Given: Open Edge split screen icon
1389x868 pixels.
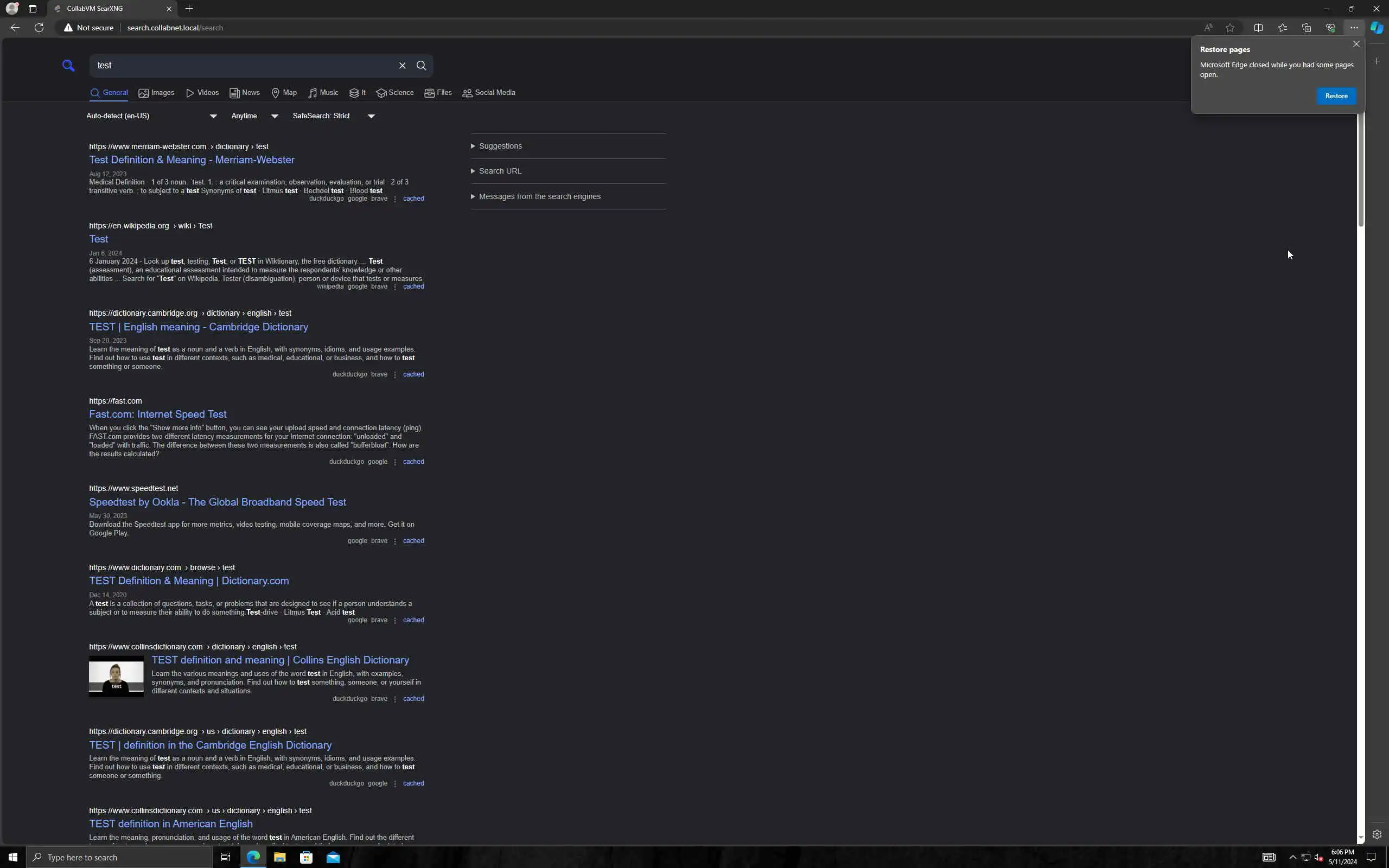Looking at the screenshot, I should pos(1258,28).
